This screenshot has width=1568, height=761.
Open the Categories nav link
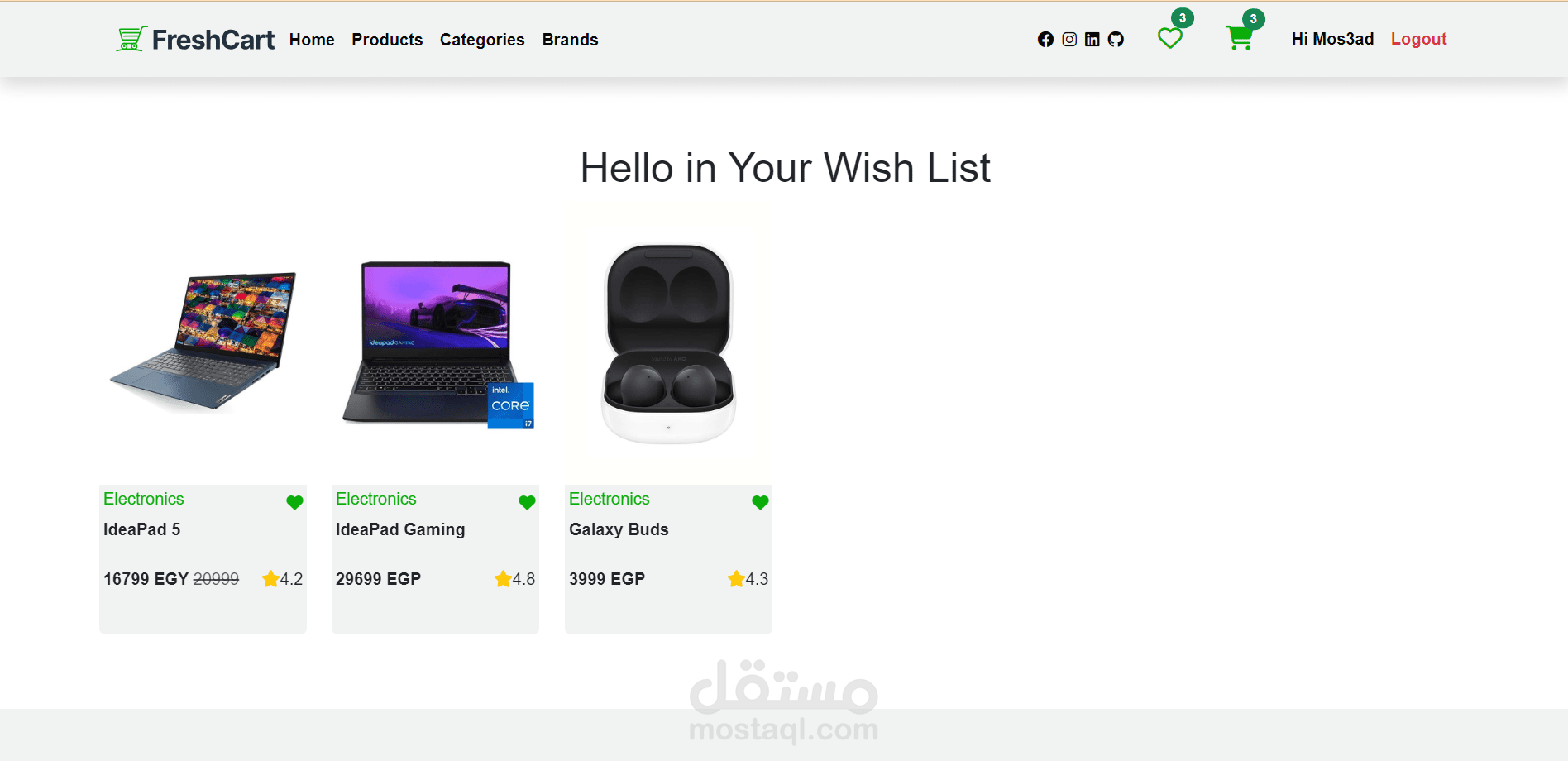[x=482, y=40]
